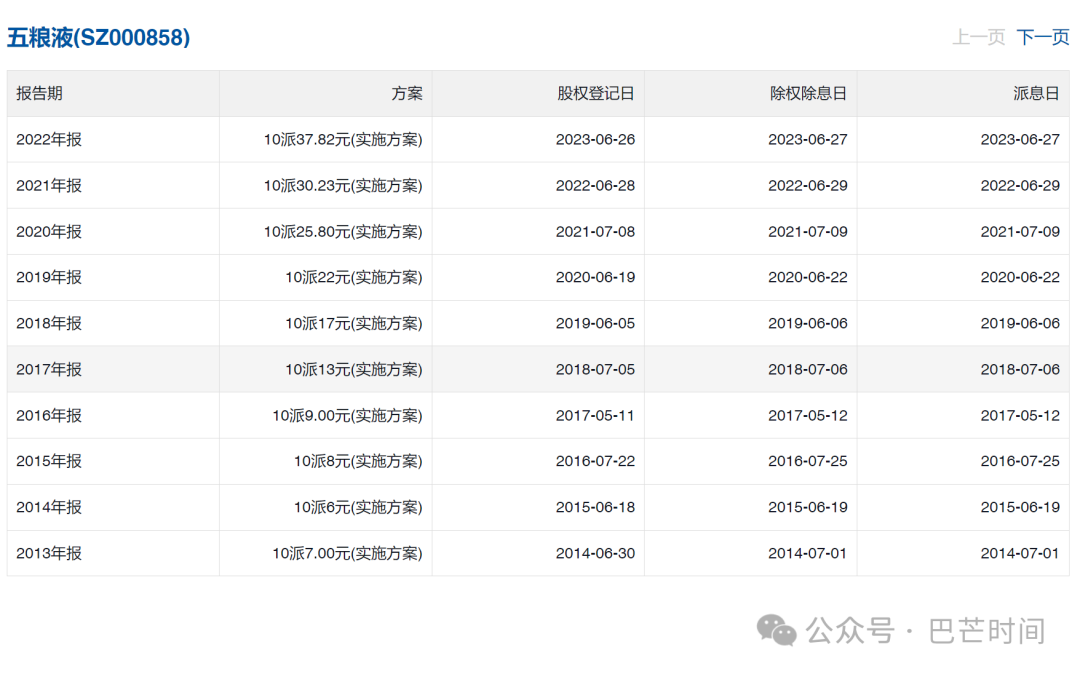The width and height of the screenshot is (1080, 674).
Task: Select the 2021年报 row label
Action: point(49,186)
